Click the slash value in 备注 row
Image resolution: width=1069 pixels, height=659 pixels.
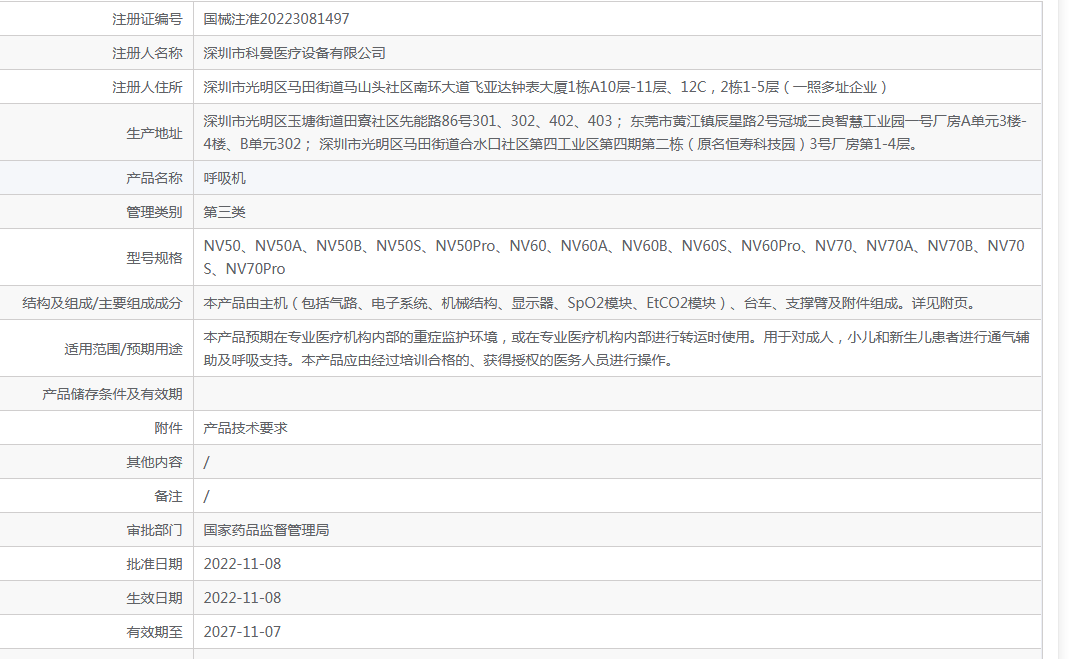207,496
